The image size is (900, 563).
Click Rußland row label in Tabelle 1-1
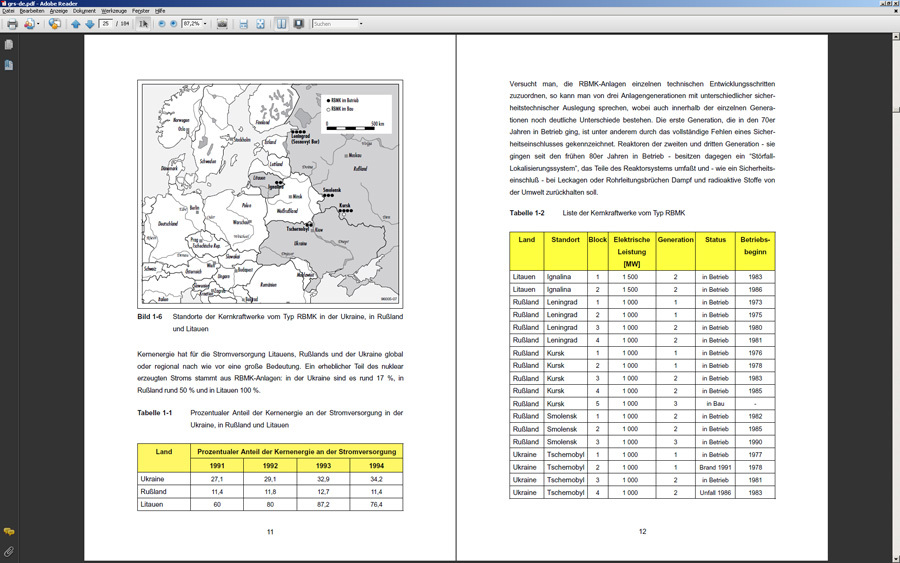[x=153, y=492]
